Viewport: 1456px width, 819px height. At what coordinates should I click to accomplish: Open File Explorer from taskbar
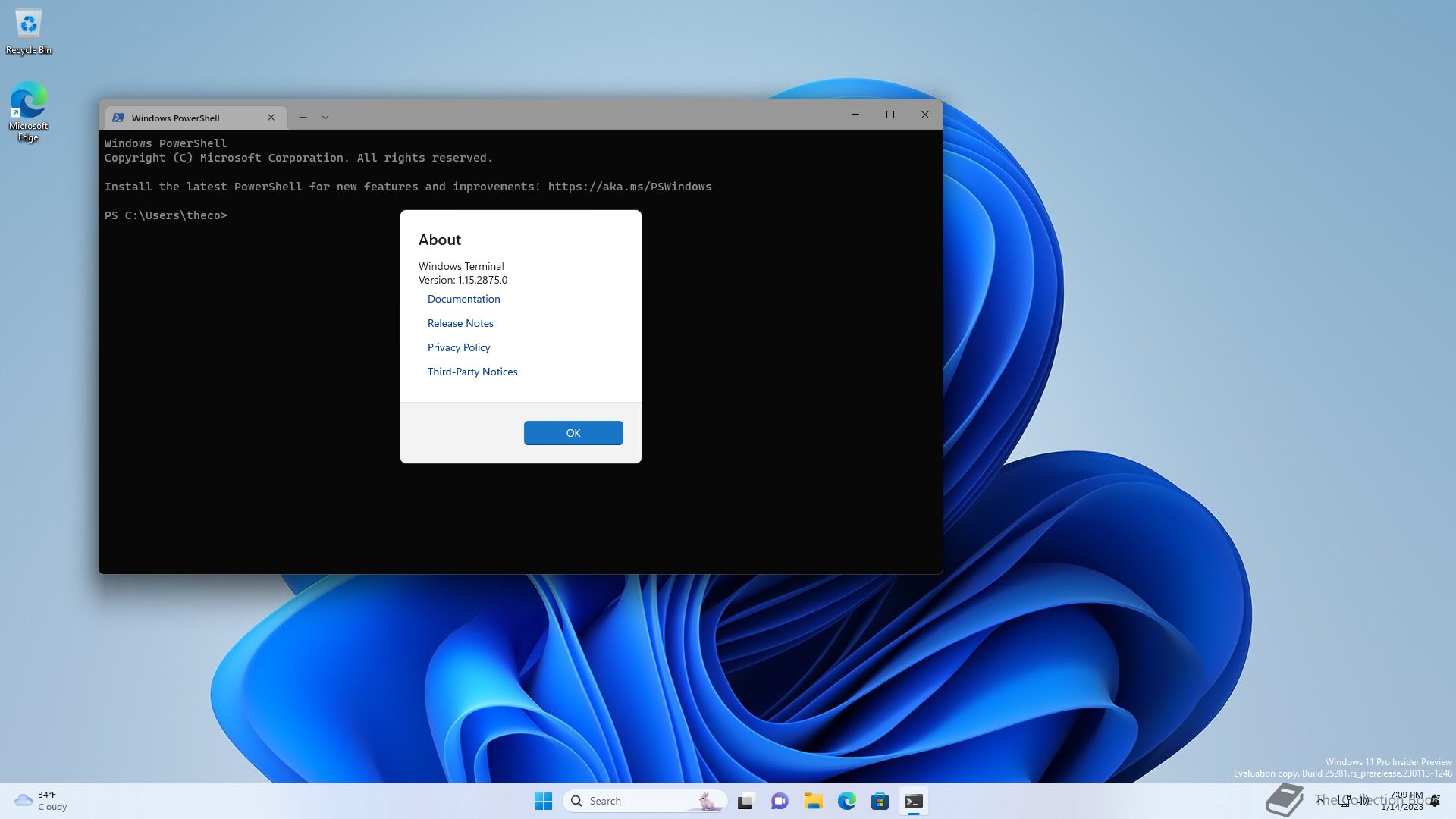[x=813, y=801]
